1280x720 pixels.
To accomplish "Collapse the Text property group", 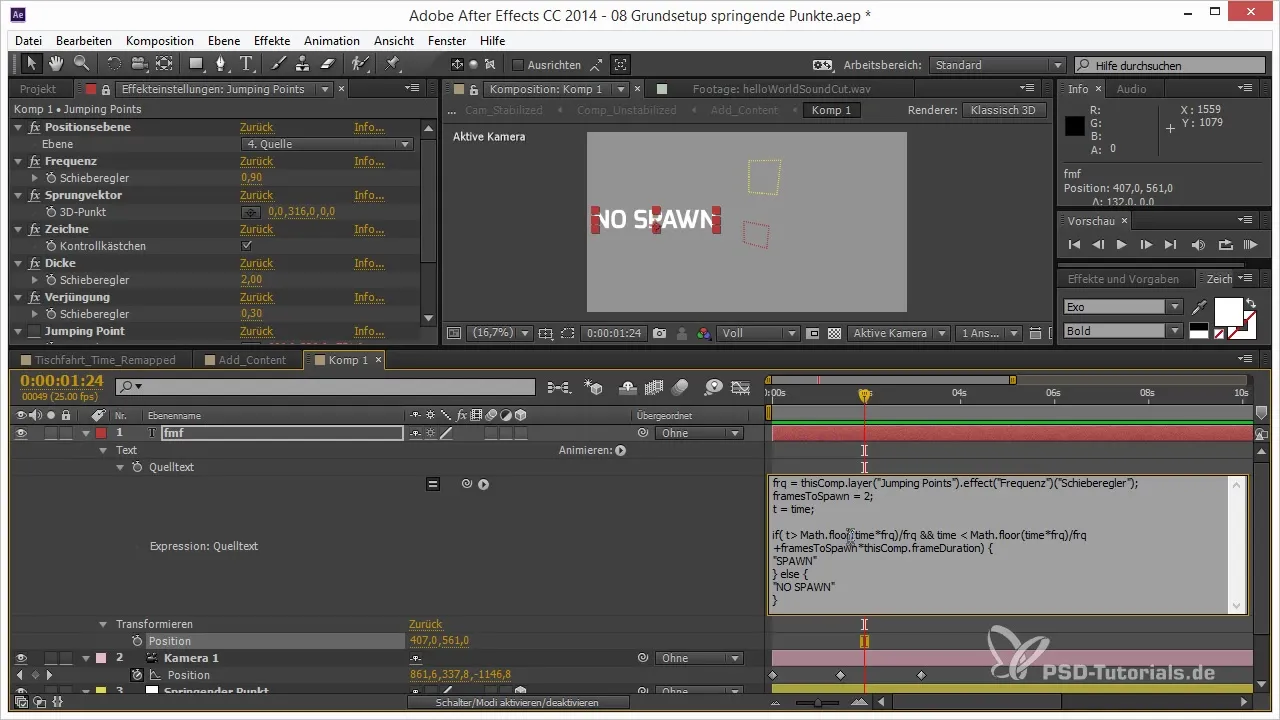I will 103,450.
